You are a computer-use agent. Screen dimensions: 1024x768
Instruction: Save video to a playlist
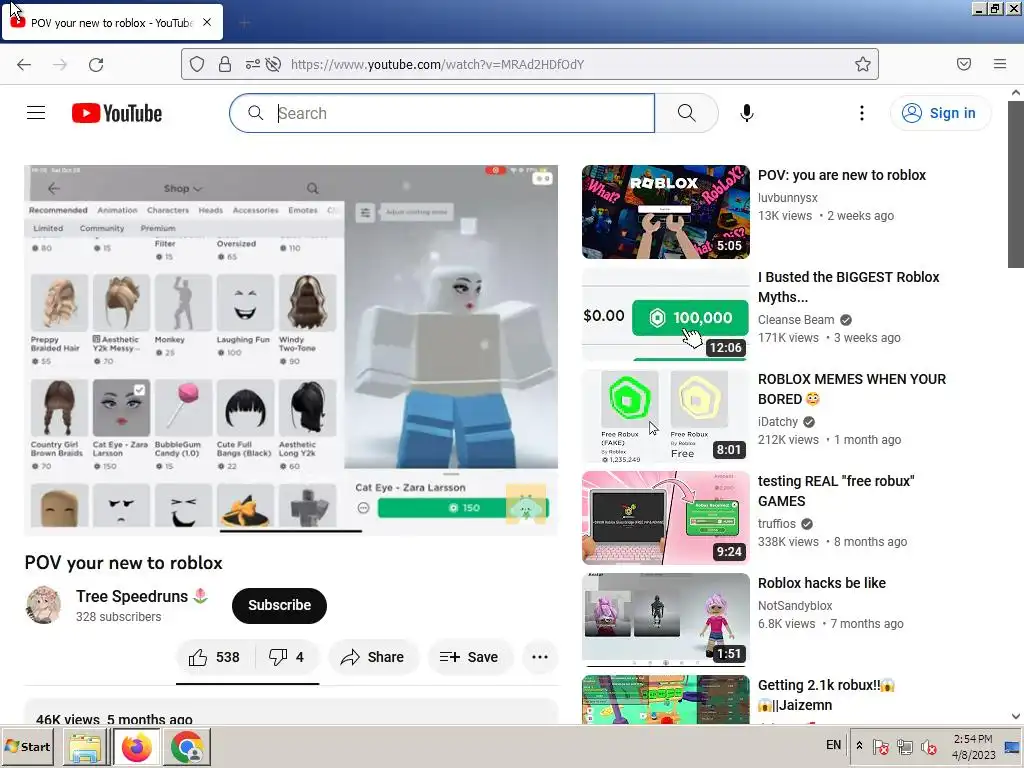[469, 657]
